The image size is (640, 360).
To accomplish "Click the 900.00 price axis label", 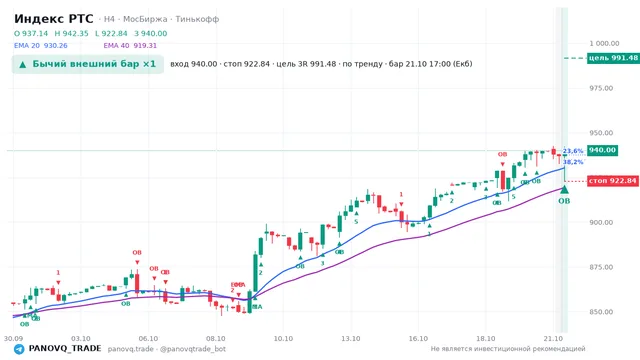I will coord(601,222).
